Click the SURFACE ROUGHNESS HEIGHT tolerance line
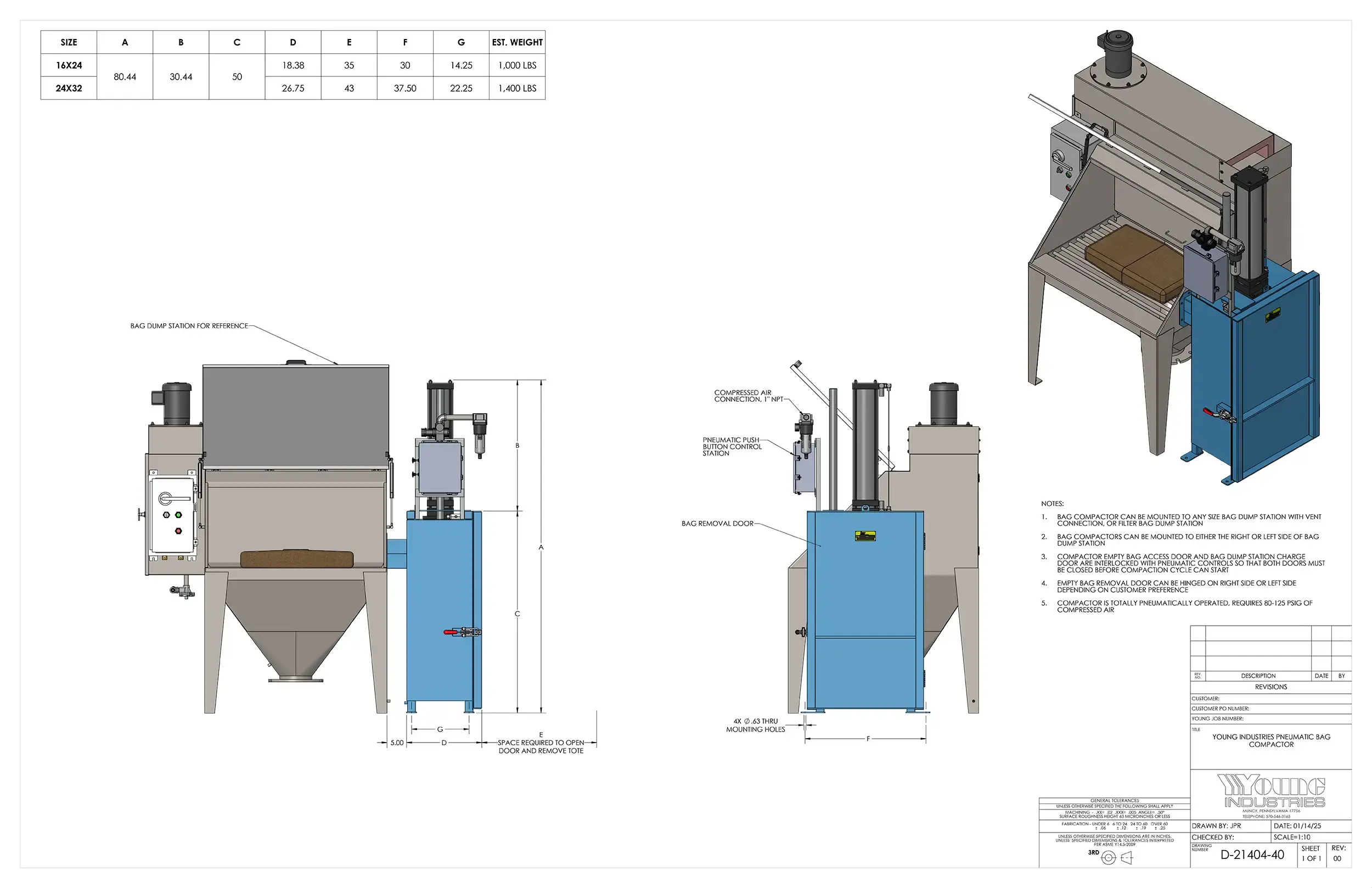Image resolution: width=1372 pixels, height=888 pixels. (1114, 817)
